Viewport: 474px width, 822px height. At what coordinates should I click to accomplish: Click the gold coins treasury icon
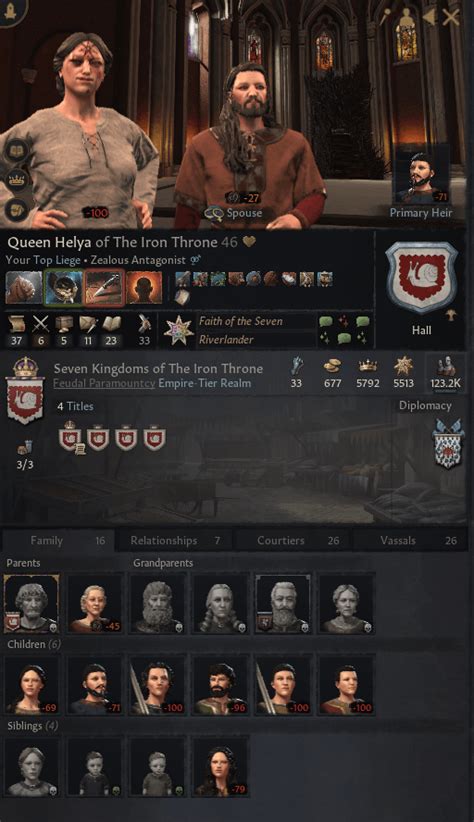click(x=332, y=366)
